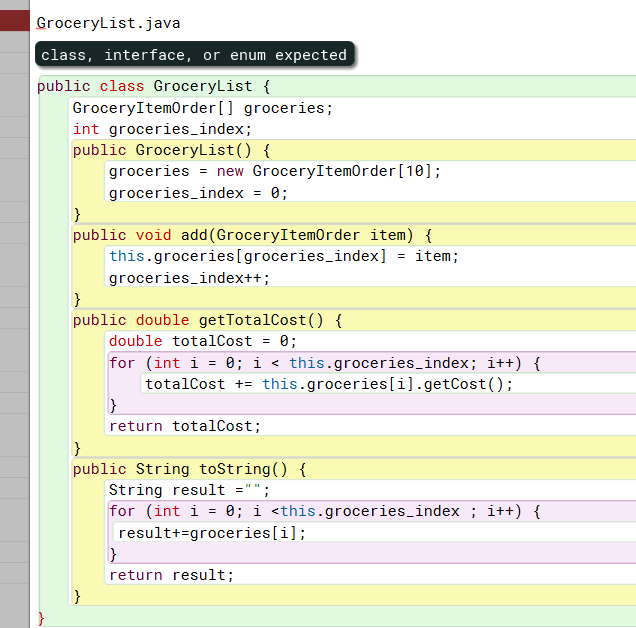Click the 'public class GroceryList {' line

pyautogui.click(x=154, y=86)
